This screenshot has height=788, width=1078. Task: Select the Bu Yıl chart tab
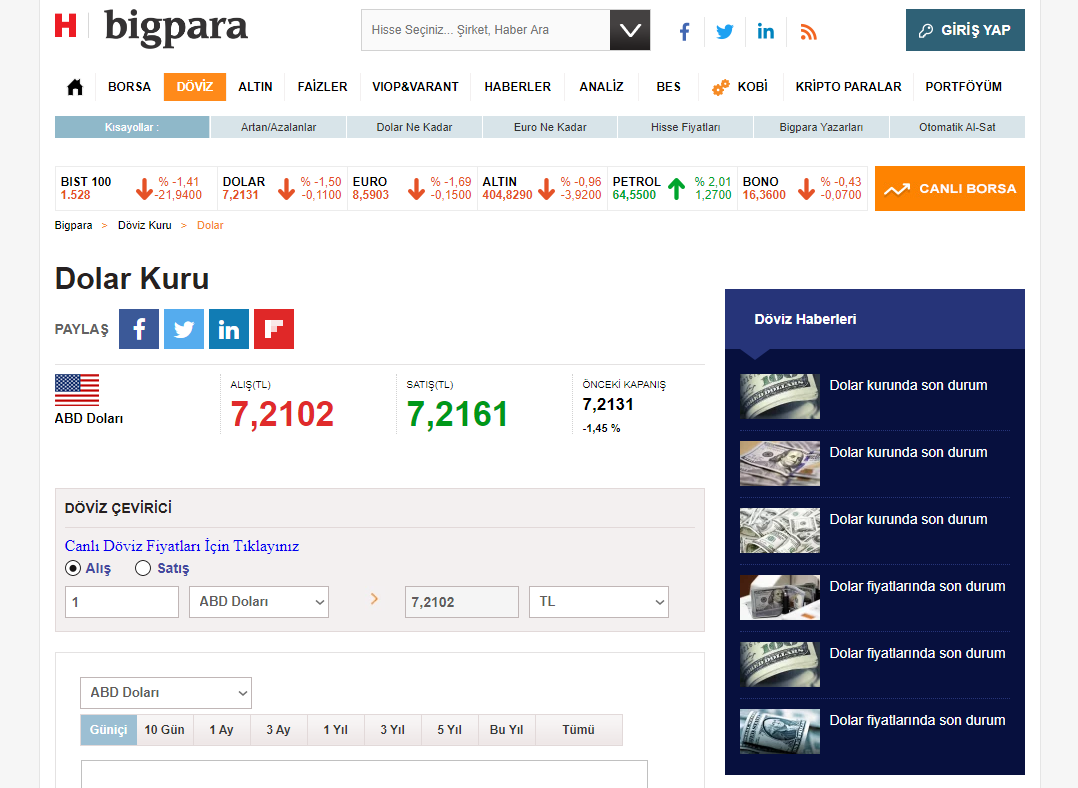(x=507, y=730)
